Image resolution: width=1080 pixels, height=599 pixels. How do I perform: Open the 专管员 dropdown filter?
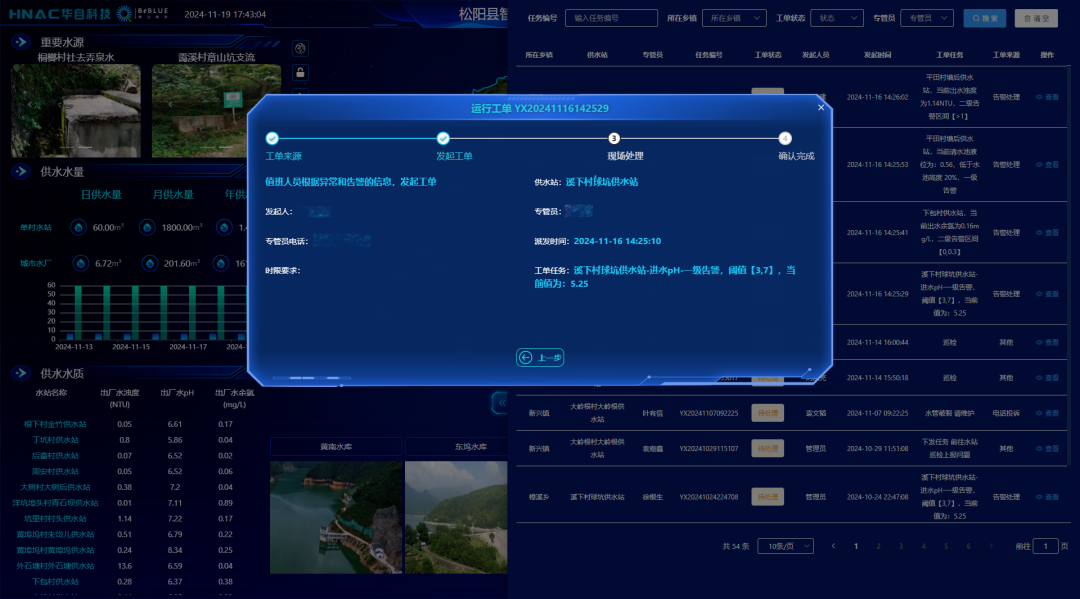[x=926, y=18]
